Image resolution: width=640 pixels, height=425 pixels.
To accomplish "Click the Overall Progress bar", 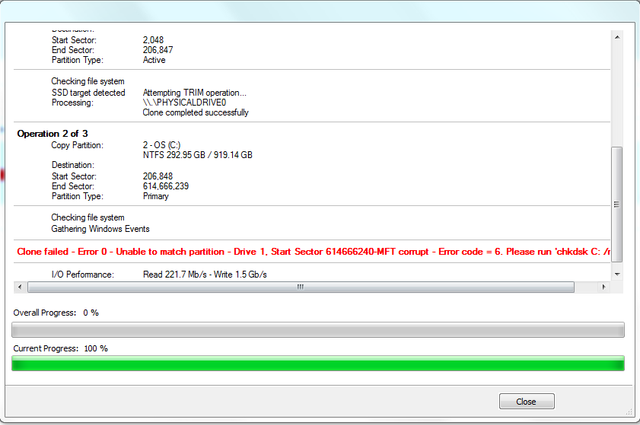I will pyautogui.click(x=318, y=330).
